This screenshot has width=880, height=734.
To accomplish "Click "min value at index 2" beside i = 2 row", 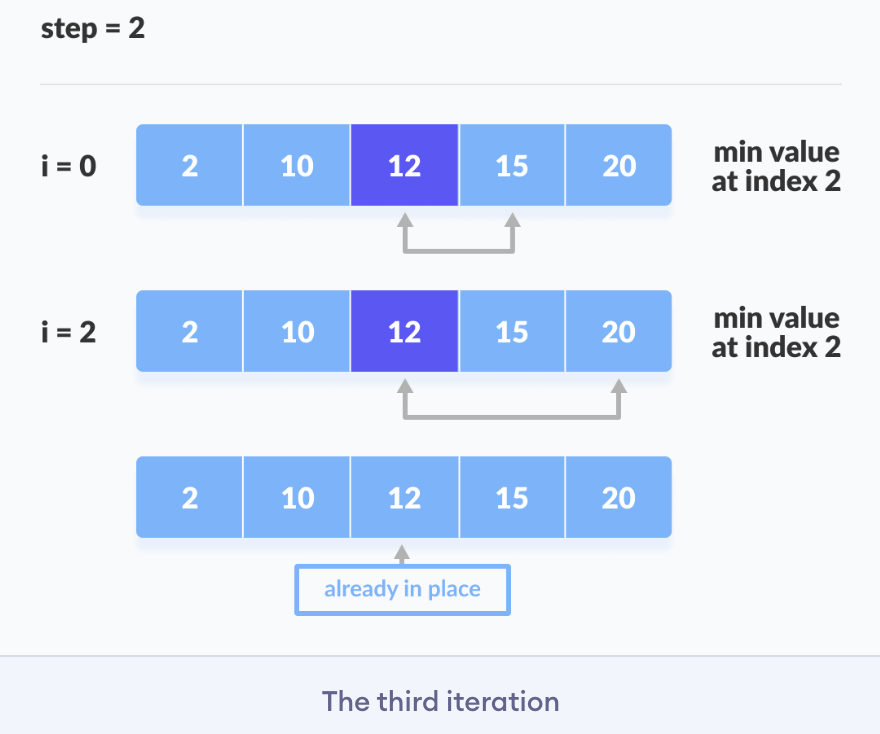I will click(x=775, y=332).
